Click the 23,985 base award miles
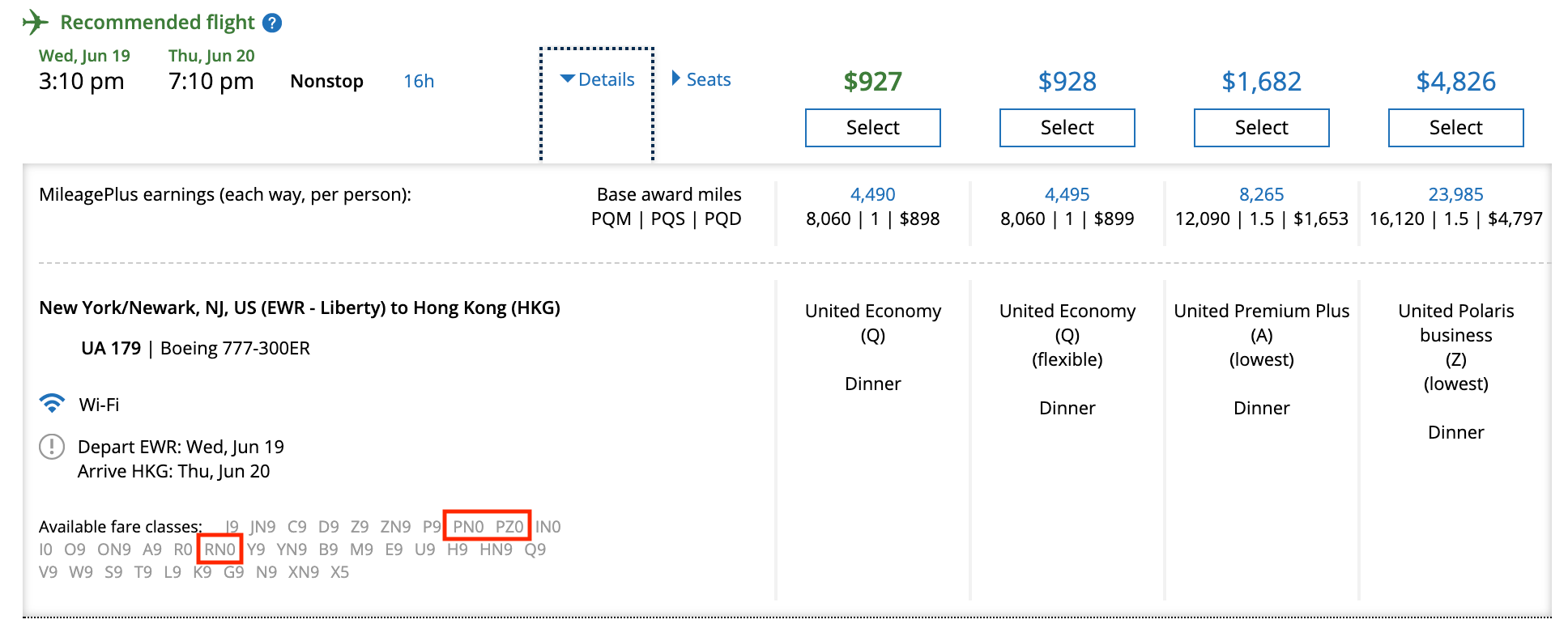 pyautogui.click(x=1455, y=194)
